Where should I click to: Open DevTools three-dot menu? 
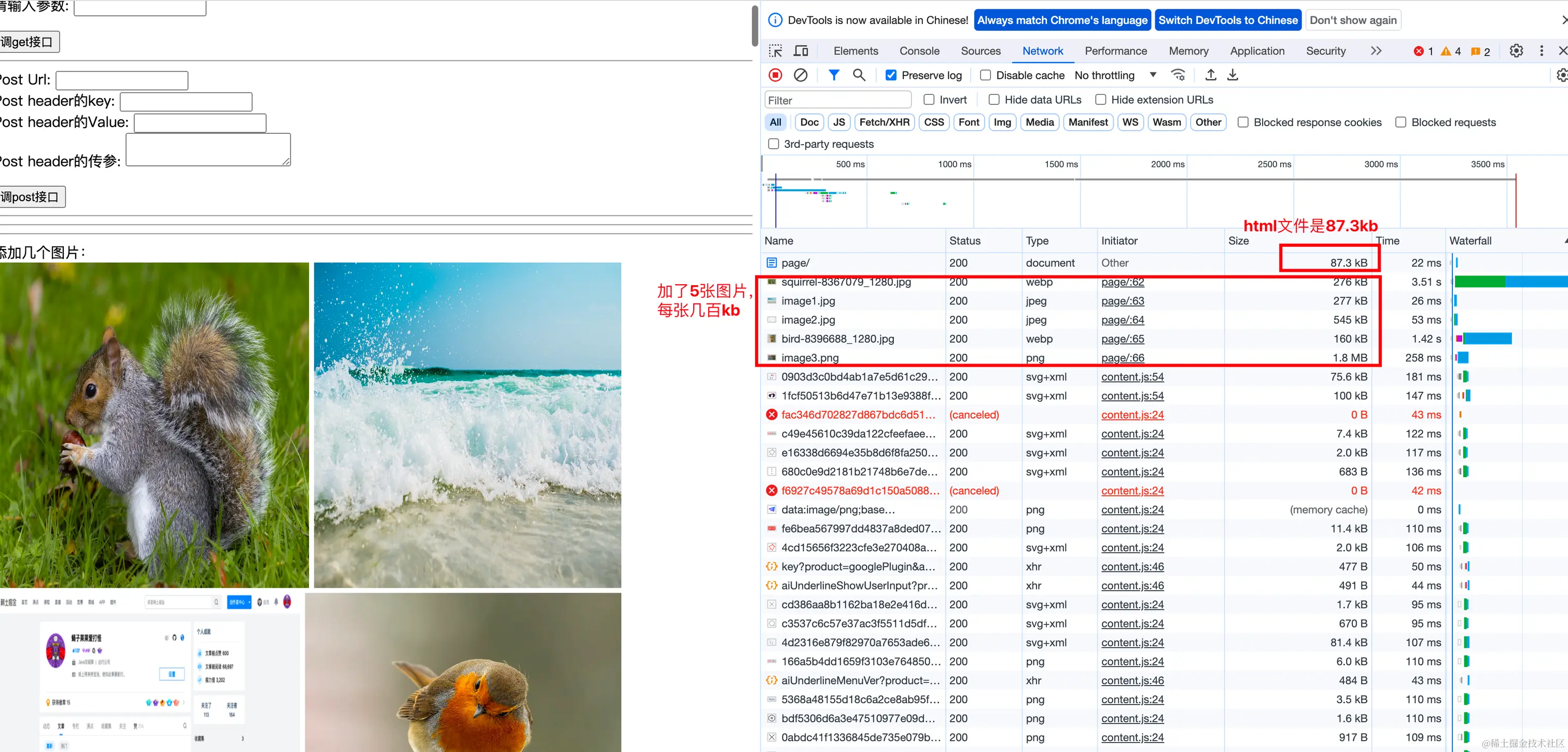pyautogui.click(x=1541, y=51)
